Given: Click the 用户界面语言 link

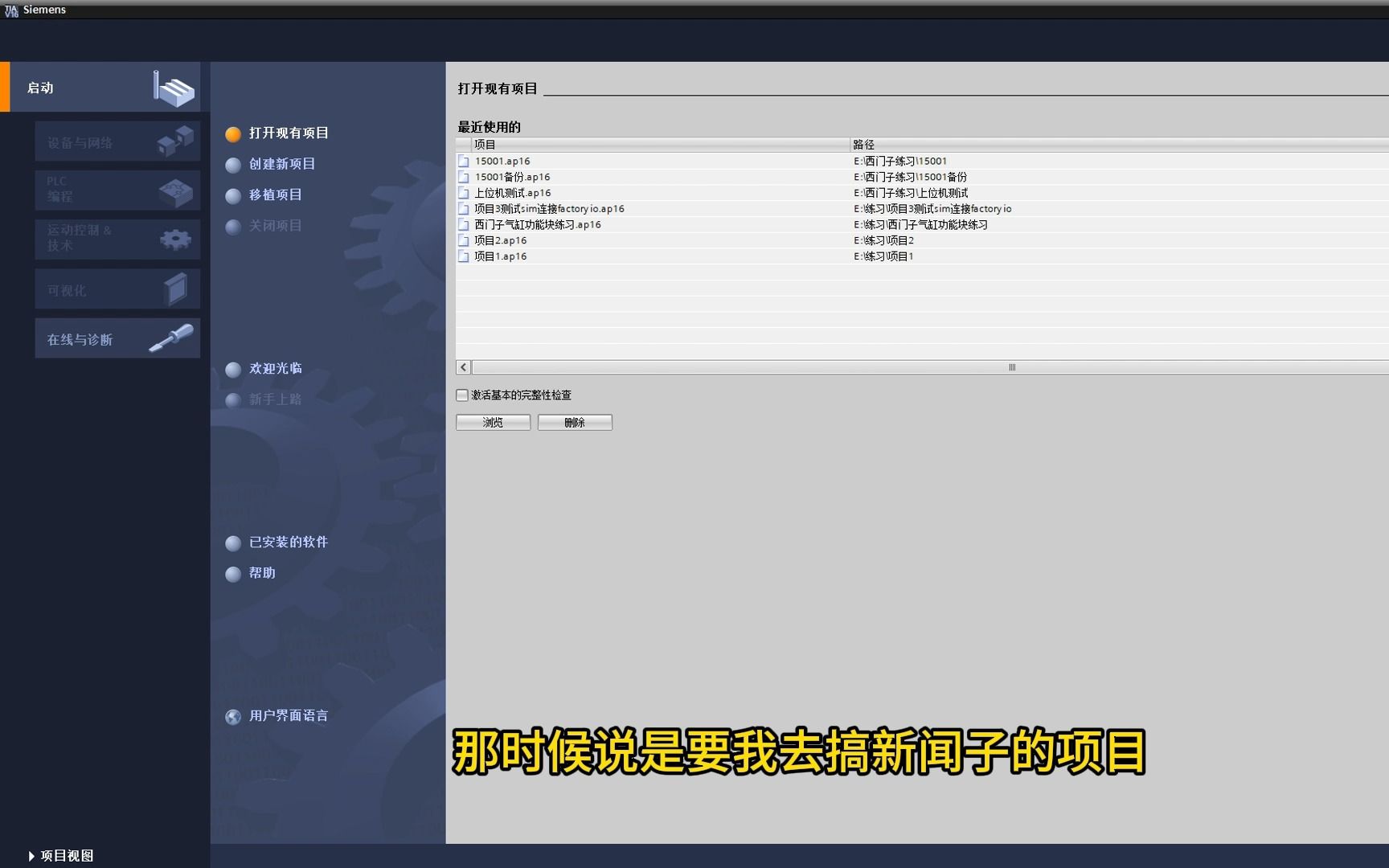Looking at the screenshot, I should click(289, 716).
